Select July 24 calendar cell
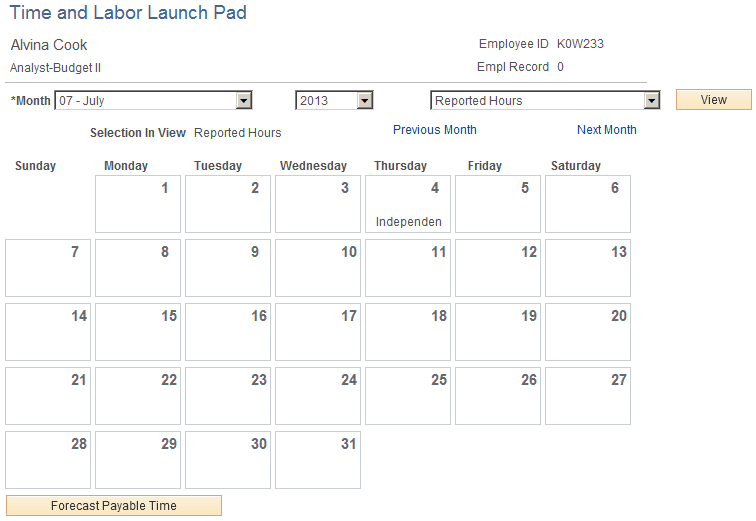The height and width of the screenshot is (521, 756). coord(318,396)
